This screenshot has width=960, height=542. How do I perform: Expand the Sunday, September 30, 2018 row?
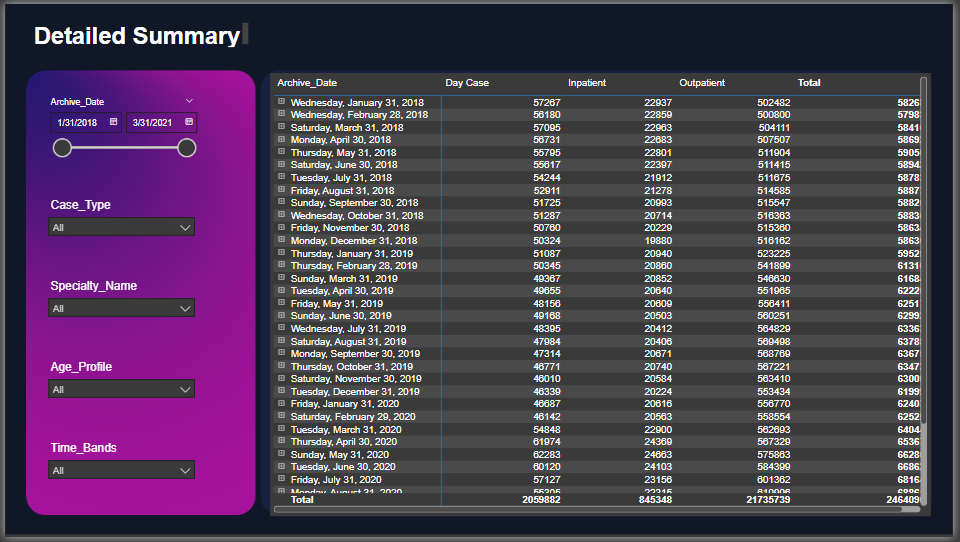click(282, 202)
